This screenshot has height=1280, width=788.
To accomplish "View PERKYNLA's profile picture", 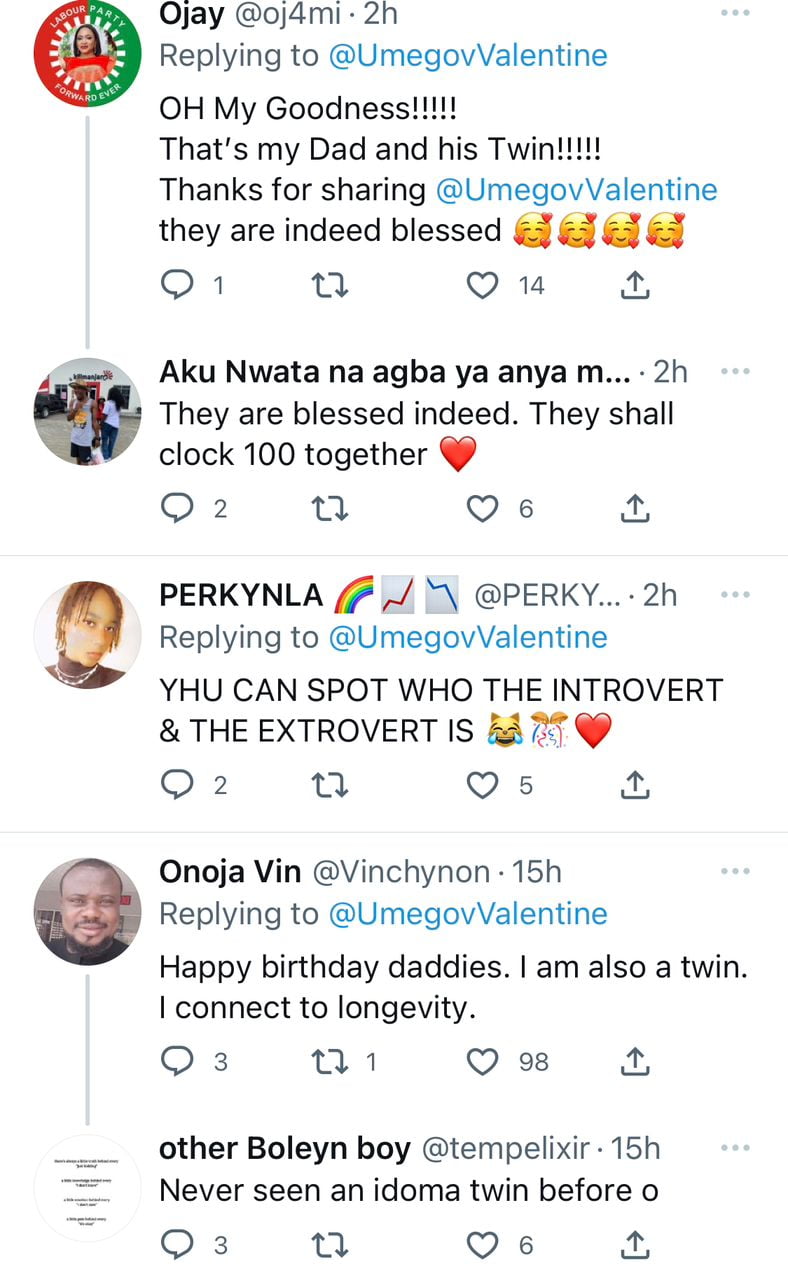I will coord(88,634).
